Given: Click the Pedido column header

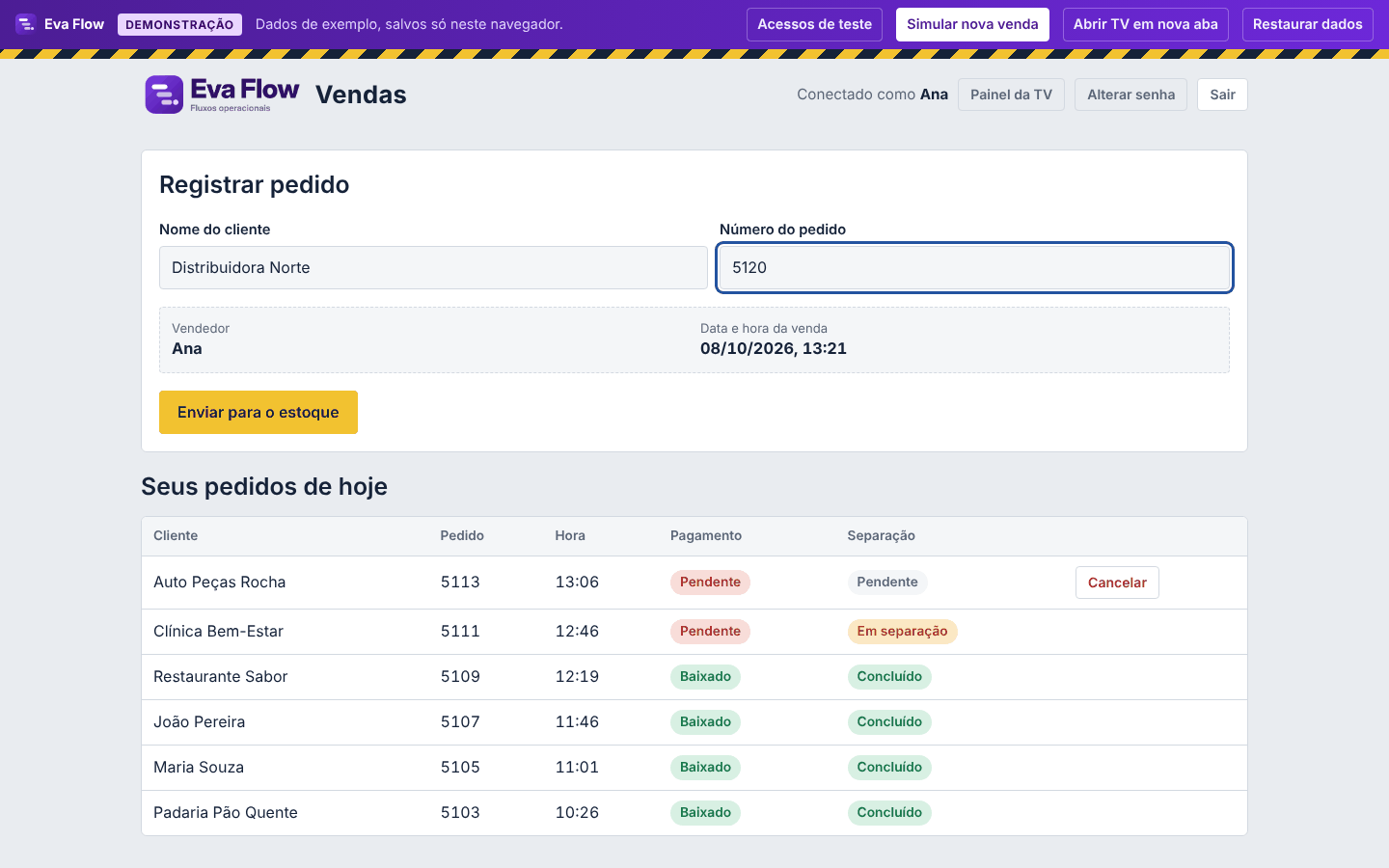Looking at the screenshot, I should click(x=462, y=536).
